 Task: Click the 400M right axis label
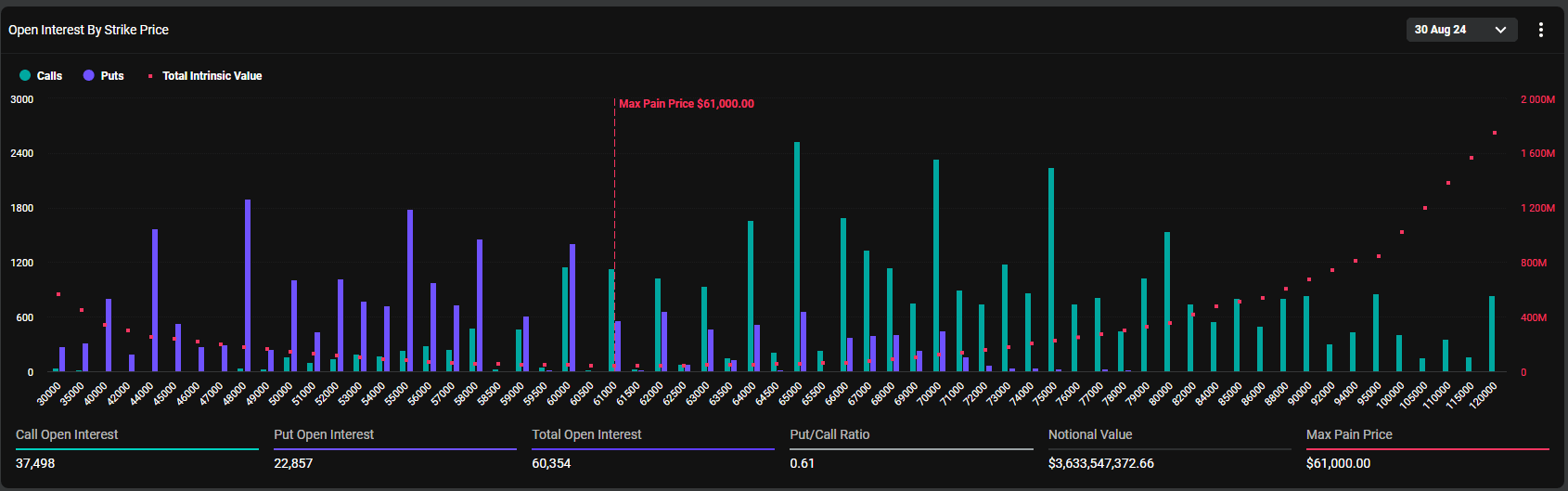[1534, 318]
